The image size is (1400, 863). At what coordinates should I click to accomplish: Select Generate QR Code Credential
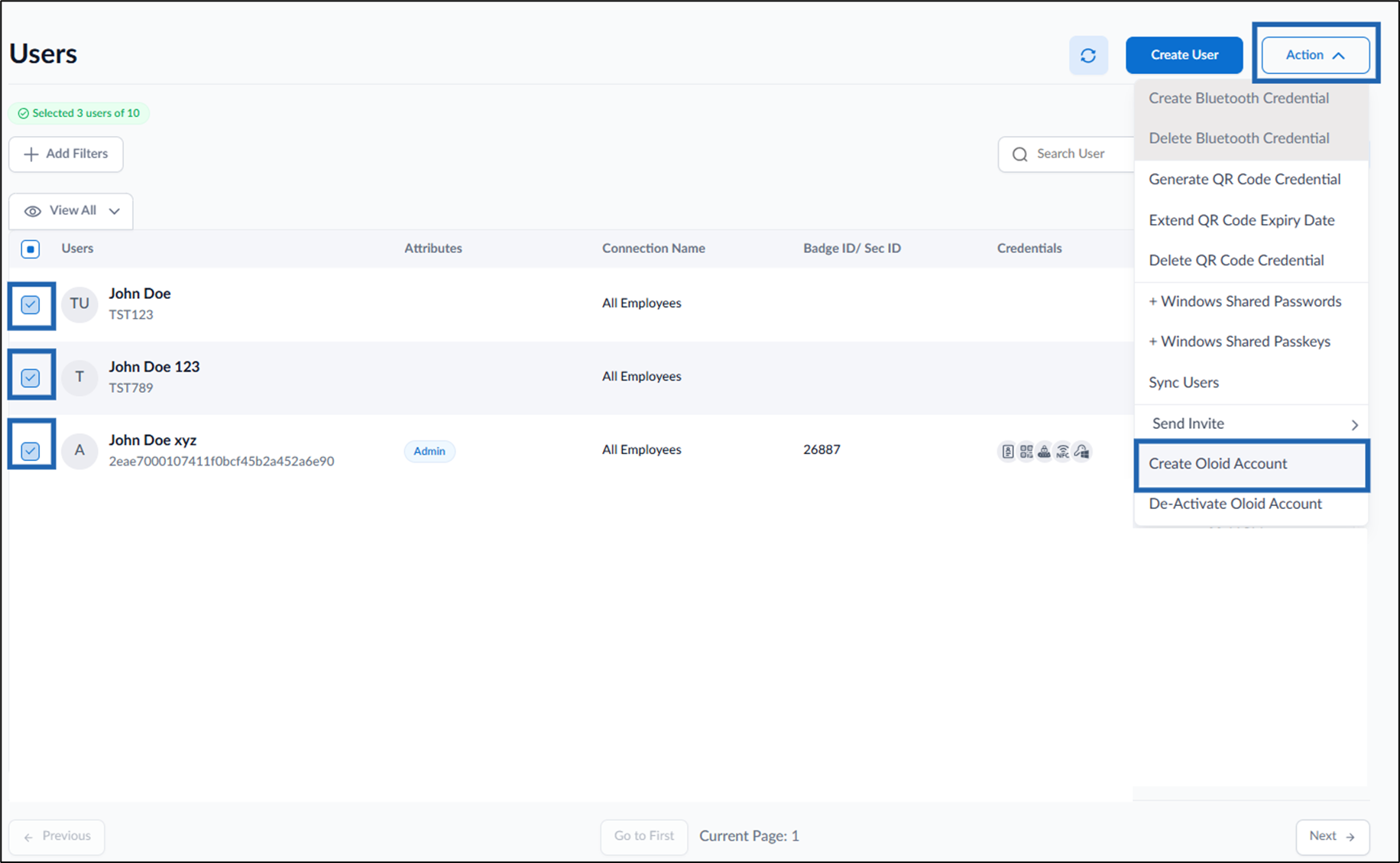[1251, 179]
